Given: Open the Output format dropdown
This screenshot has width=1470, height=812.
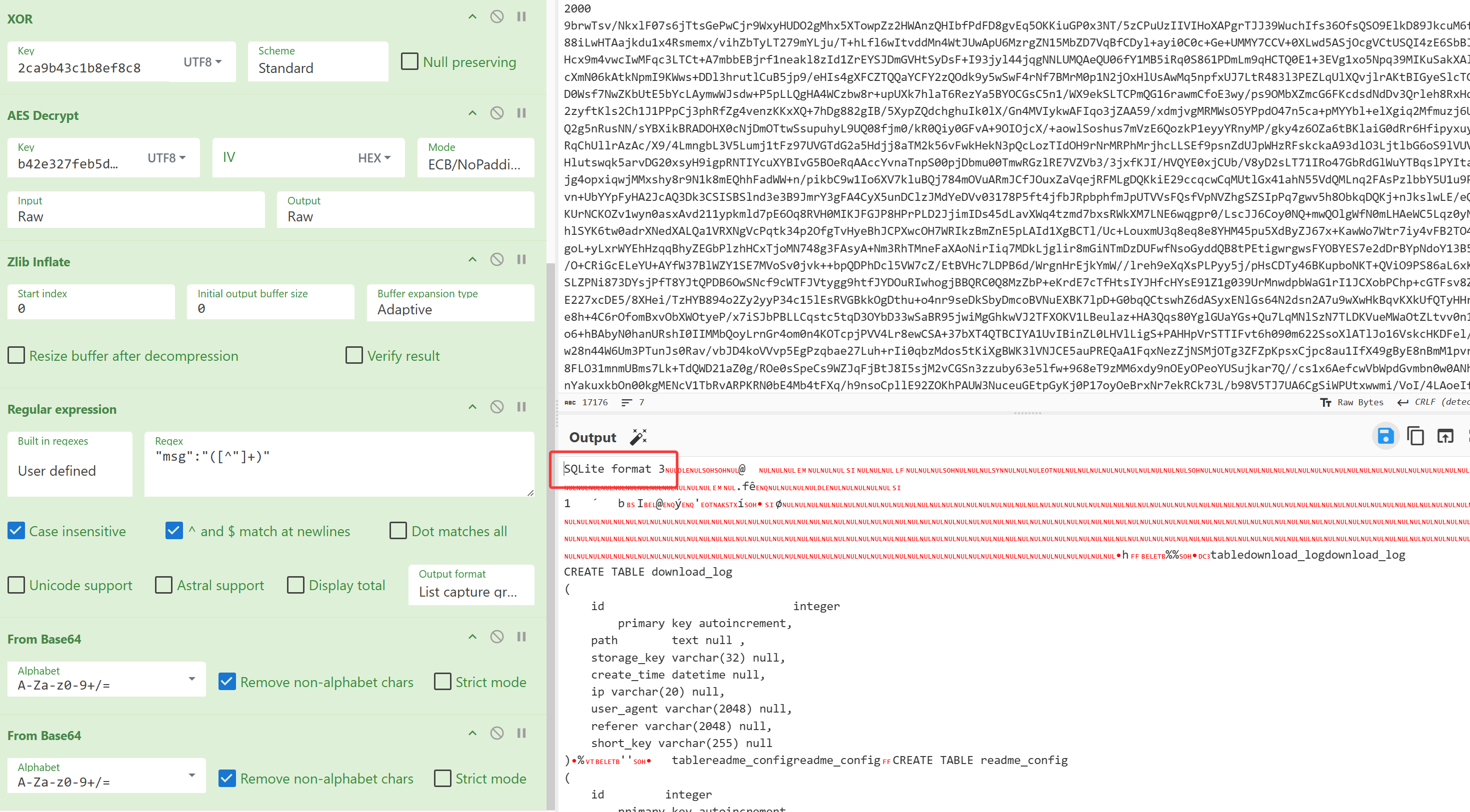Looking at the screenshot, I should point(471,585).
